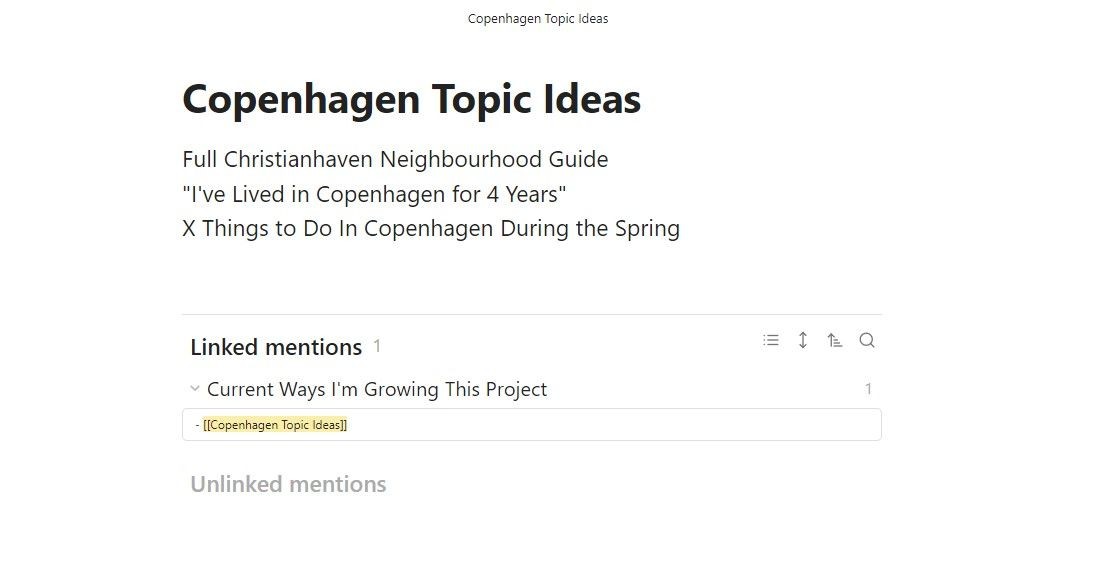Click the count beside Linked mentions heading
Image resolution: width=1112 pixels, height=562 pixels.
pos(377,347)
